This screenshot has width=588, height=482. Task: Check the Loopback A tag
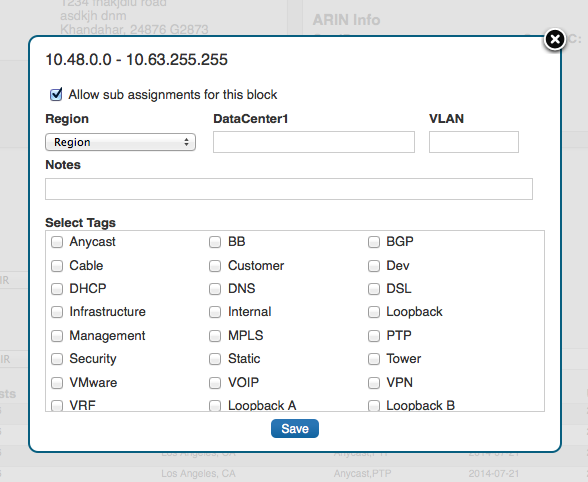pos(215,405)
